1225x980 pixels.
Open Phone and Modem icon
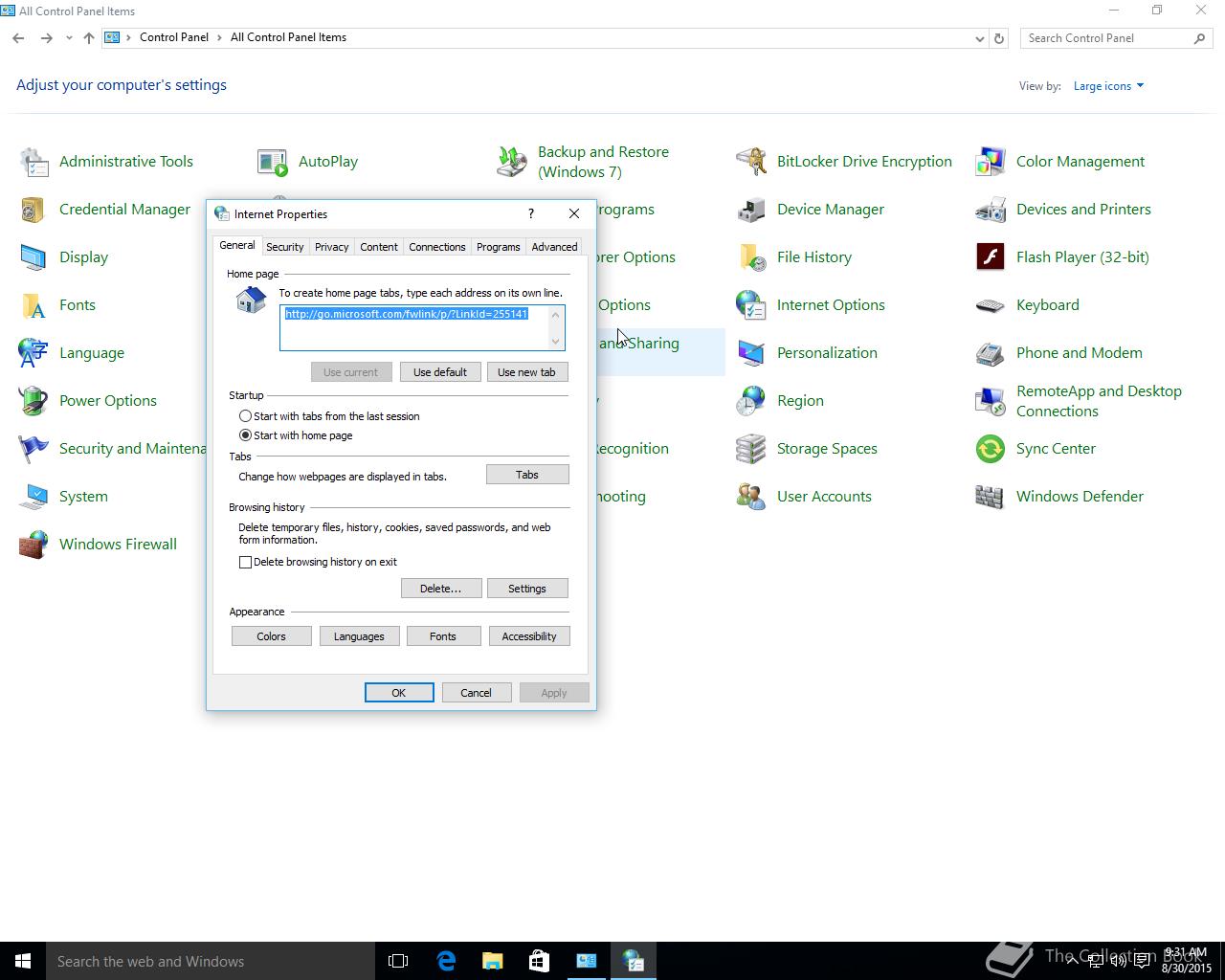(x=991, y=353)
